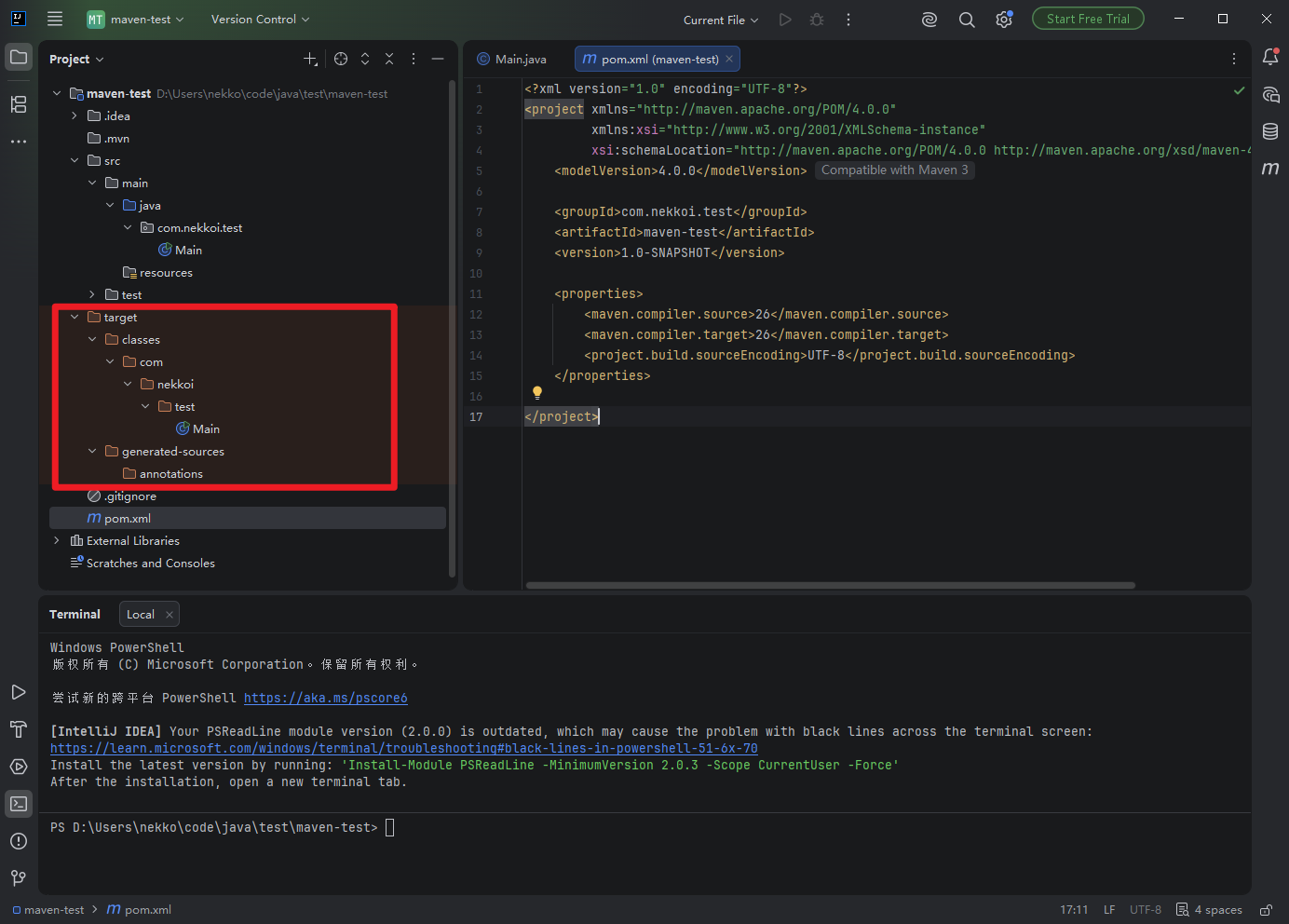The height and width of the screenshot is (924, 1289).
Task: Open the Version Control dropdown
Action: click(x=260, y=19)
